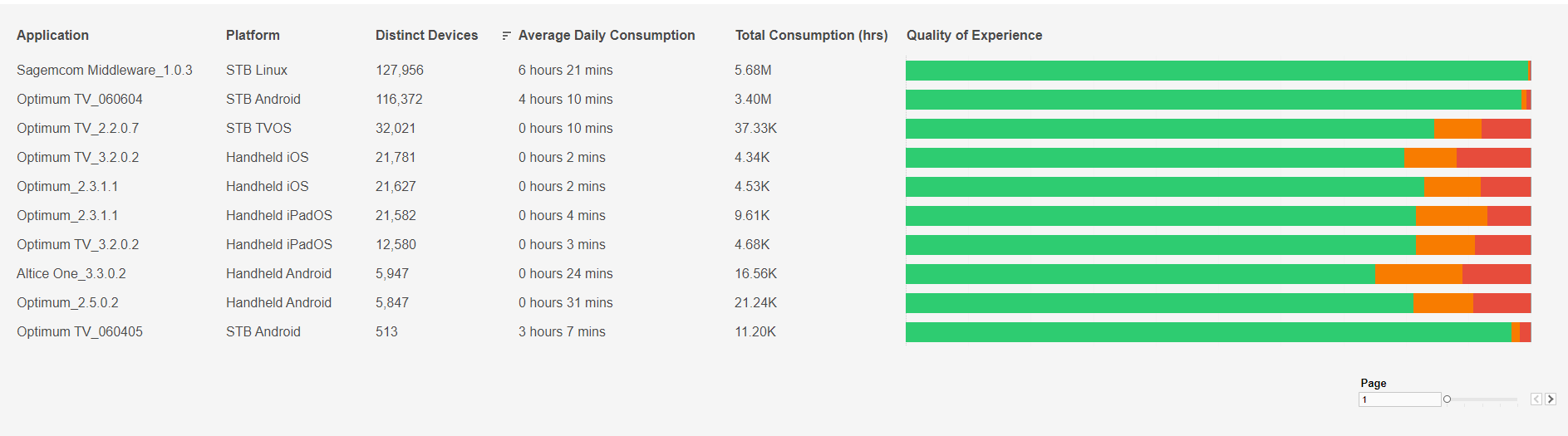The image size is (1568, 436).
Task: Click the previous page arrow
Action: click(x=1536, y=399)
